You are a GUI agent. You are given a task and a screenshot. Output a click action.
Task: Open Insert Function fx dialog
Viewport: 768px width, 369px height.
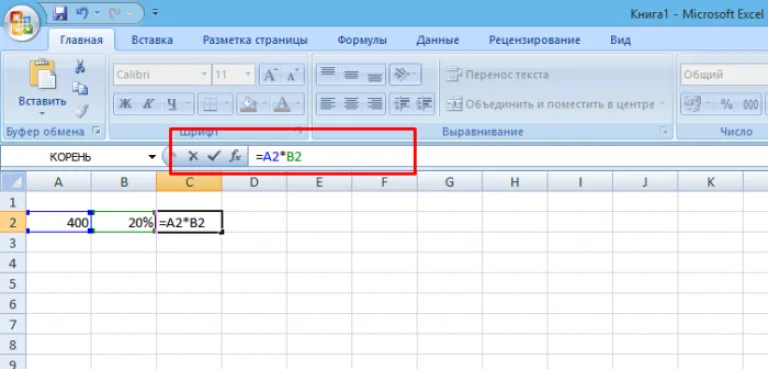(x=235, y=156)
